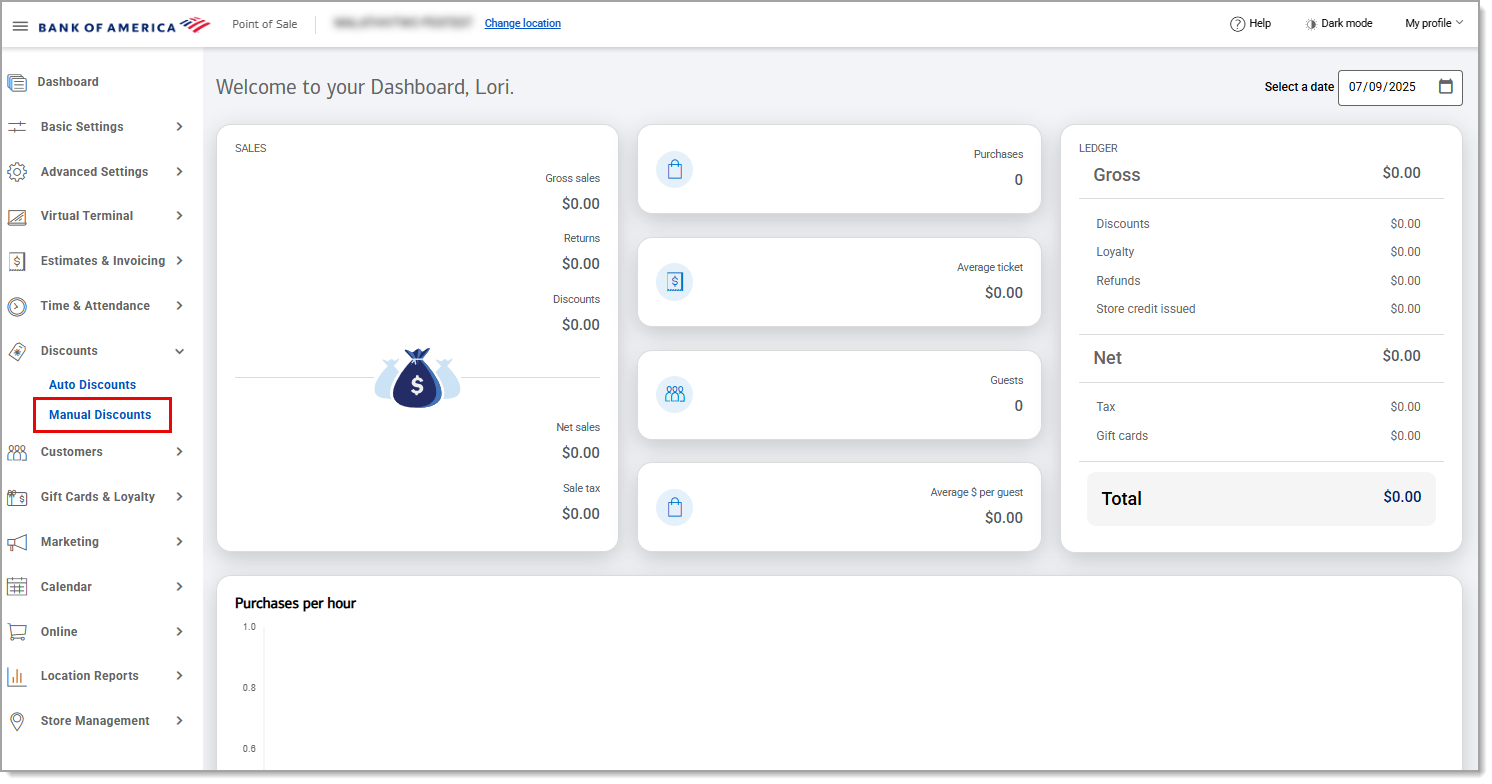The width and height of the screenshot is (1492, 784).
Task: Click the Estimates & Invoicing dollar icon
Action: [x=17, y=261]
